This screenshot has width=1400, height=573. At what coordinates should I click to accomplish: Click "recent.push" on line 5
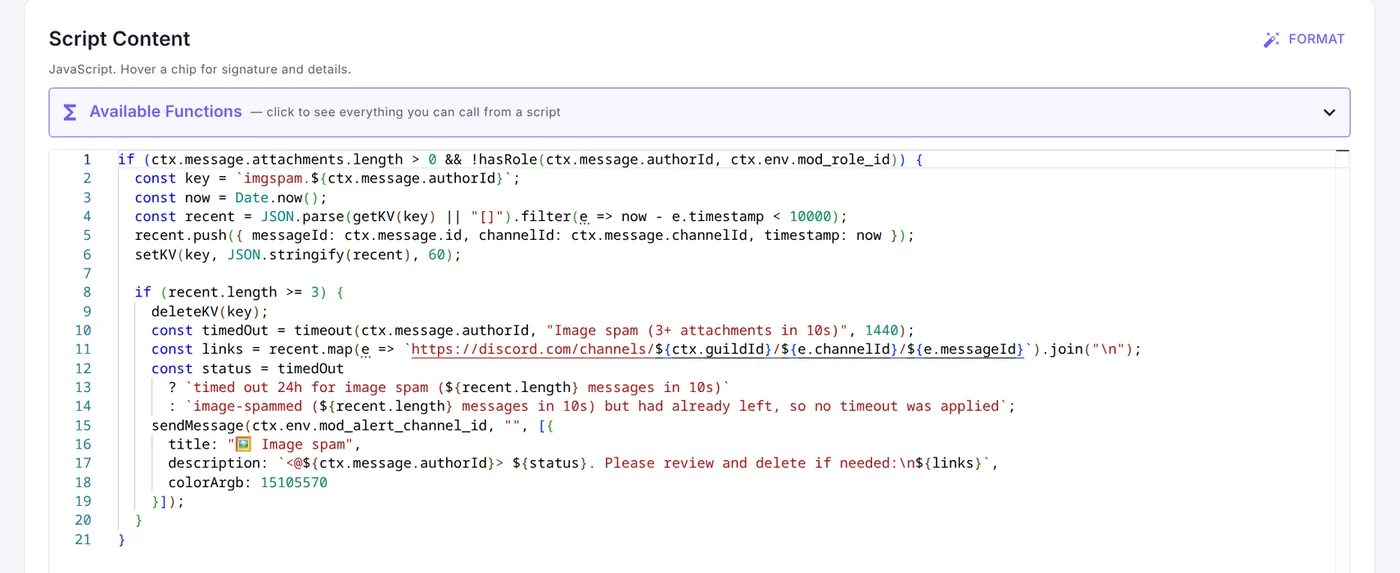(181, 235)
